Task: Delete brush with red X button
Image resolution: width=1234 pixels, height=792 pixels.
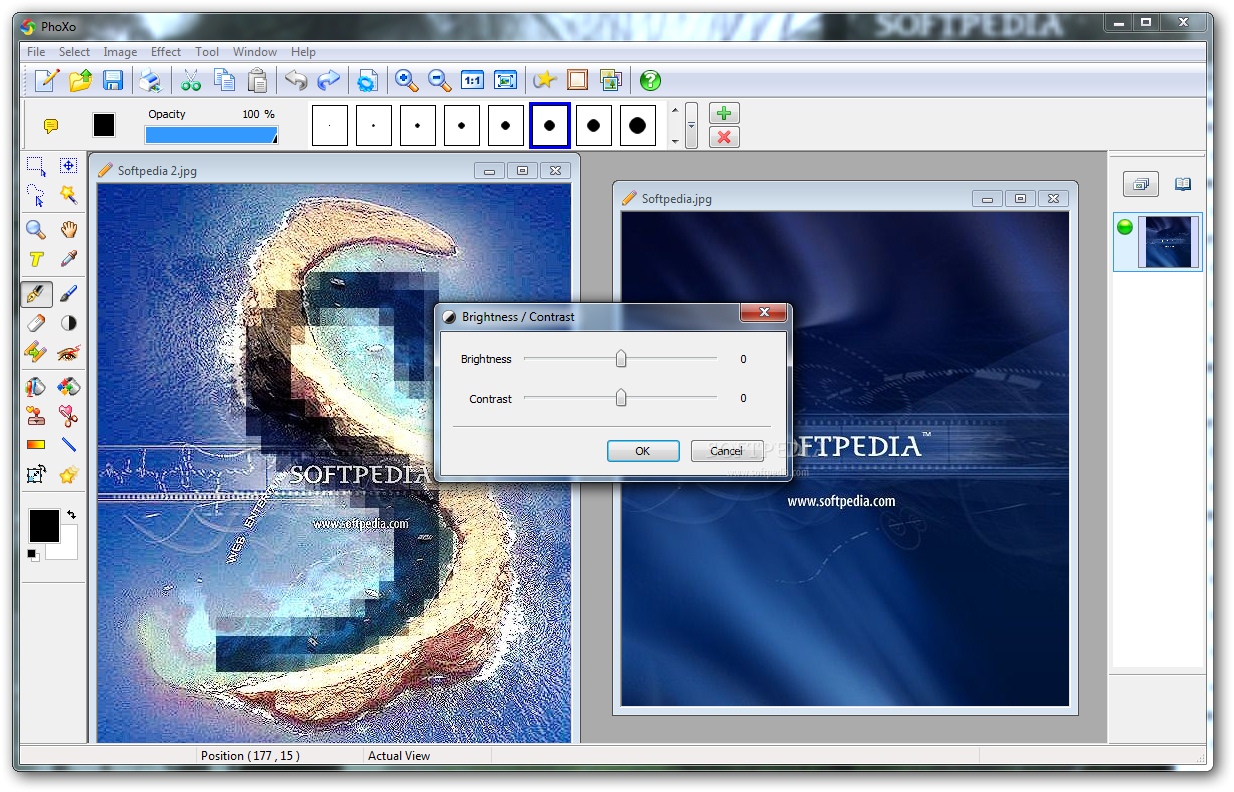Action: pos(724,138)
